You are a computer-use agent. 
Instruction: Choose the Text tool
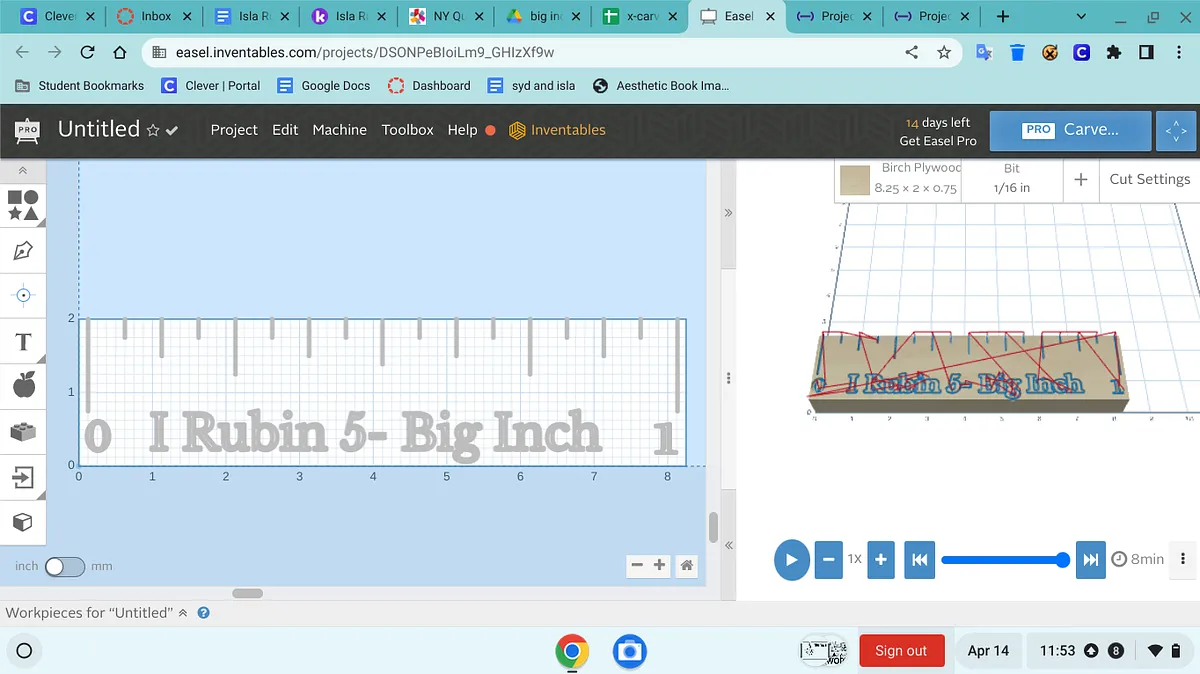pos(23,343)
